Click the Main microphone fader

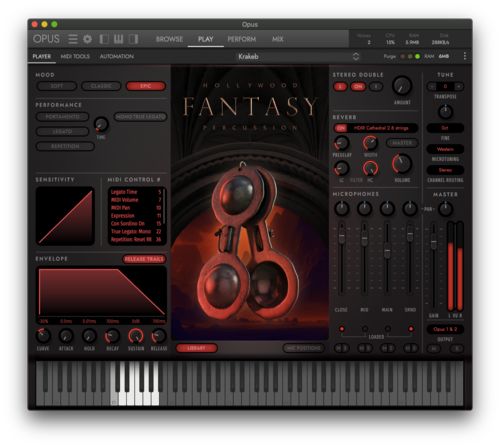pos(387,250)
